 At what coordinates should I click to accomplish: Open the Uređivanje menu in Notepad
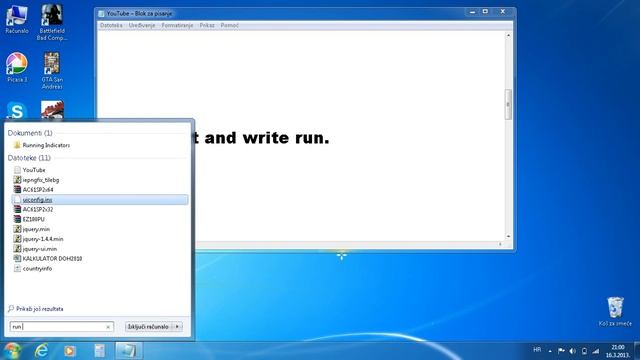tap(142, 25)
